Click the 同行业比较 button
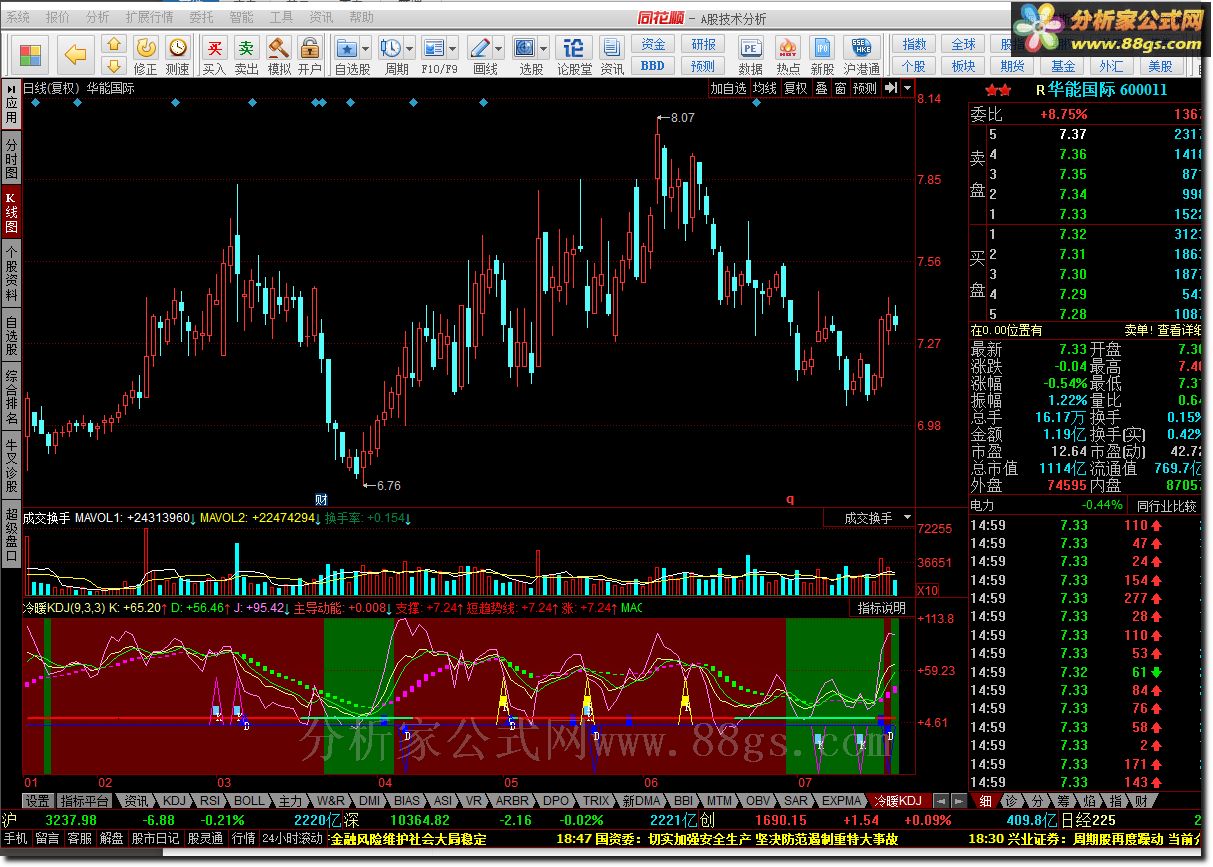The width and height of the screenshot is (1213, 867). [1167, 506]
